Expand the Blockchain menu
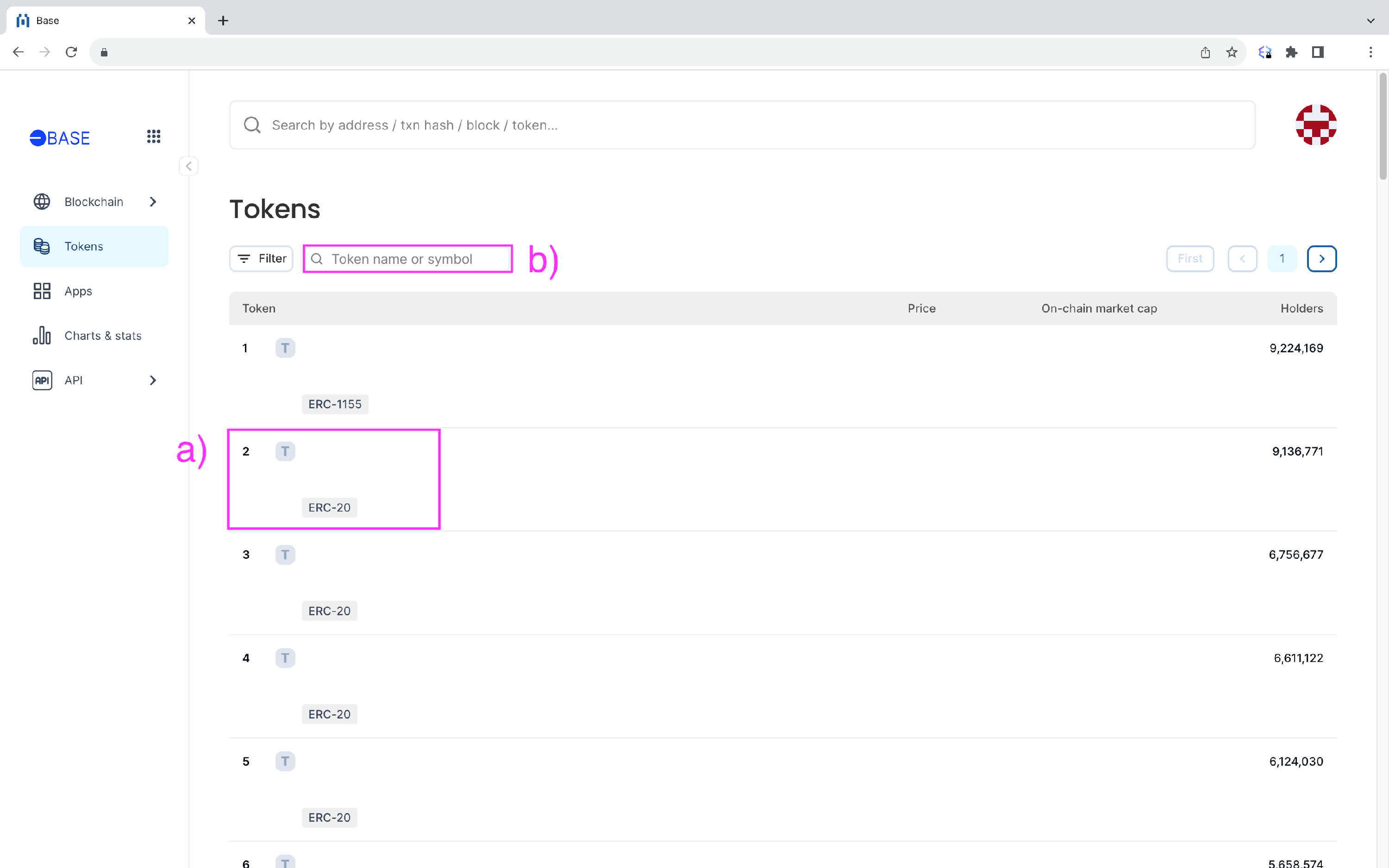Viewport: 1389px width, 868px height. click(94, 202)
